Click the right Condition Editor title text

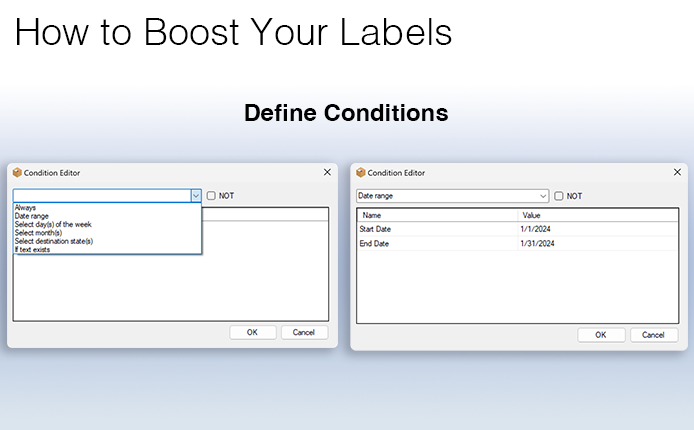[396, 173]
